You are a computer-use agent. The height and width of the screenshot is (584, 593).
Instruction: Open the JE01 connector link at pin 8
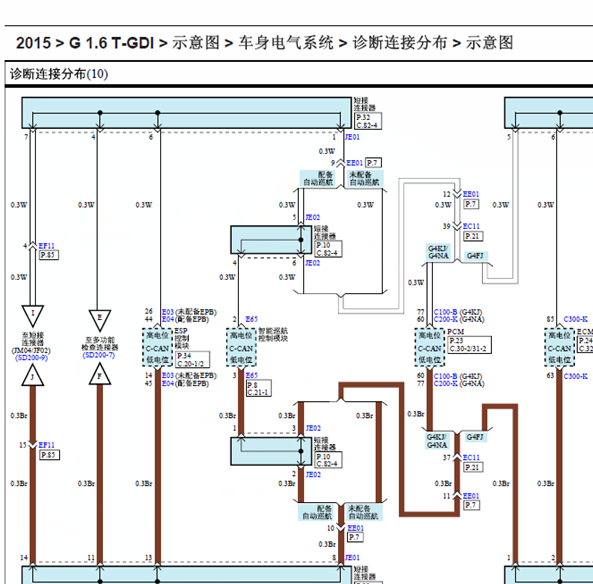point(352,558)
